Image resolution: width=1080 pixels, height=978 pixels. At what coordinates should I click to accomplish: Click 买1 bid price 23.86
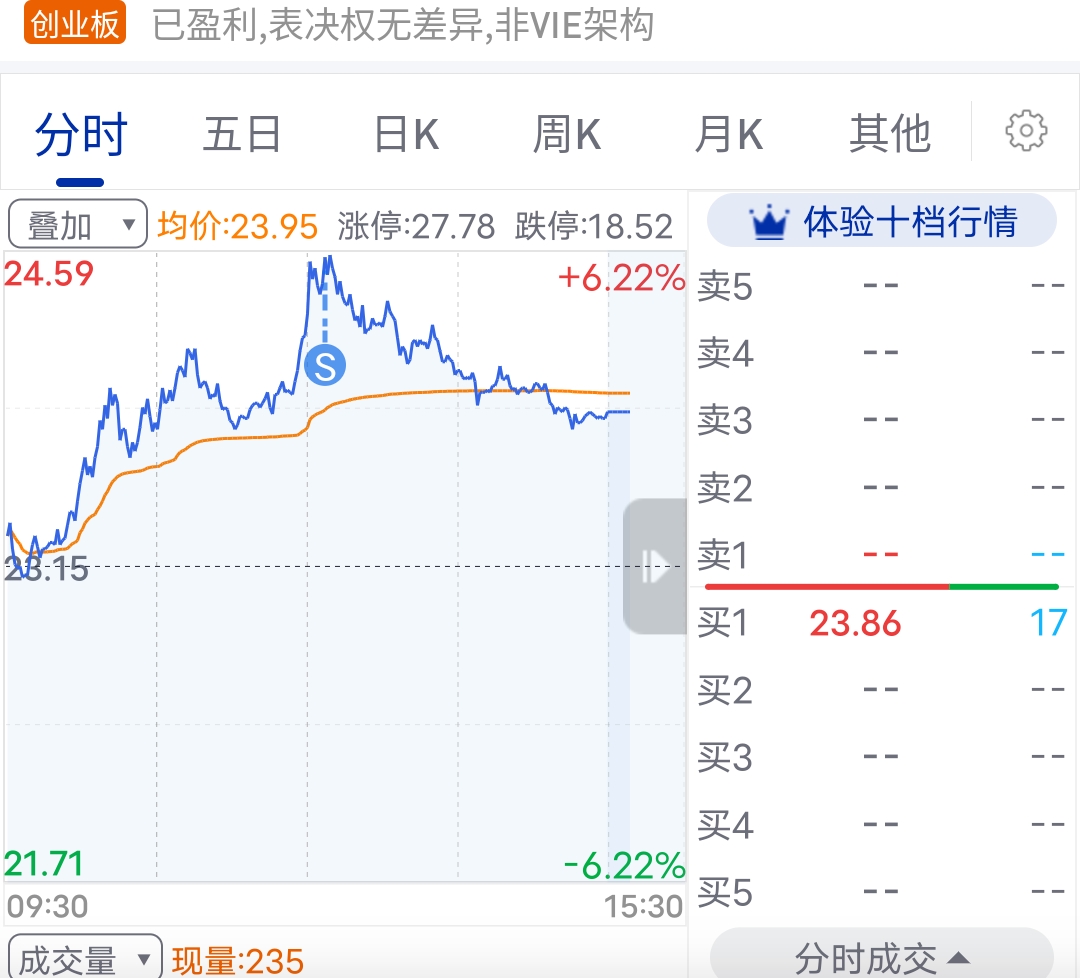click(855, 623)
